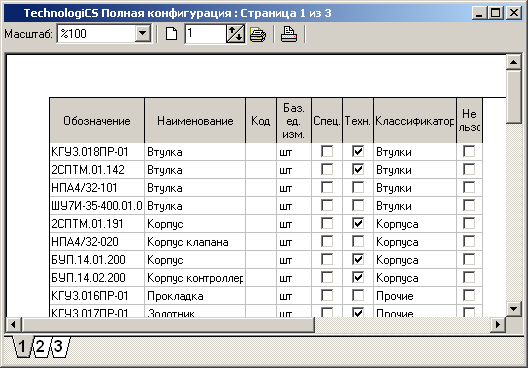Switch to page tab 3

point(59,346)
